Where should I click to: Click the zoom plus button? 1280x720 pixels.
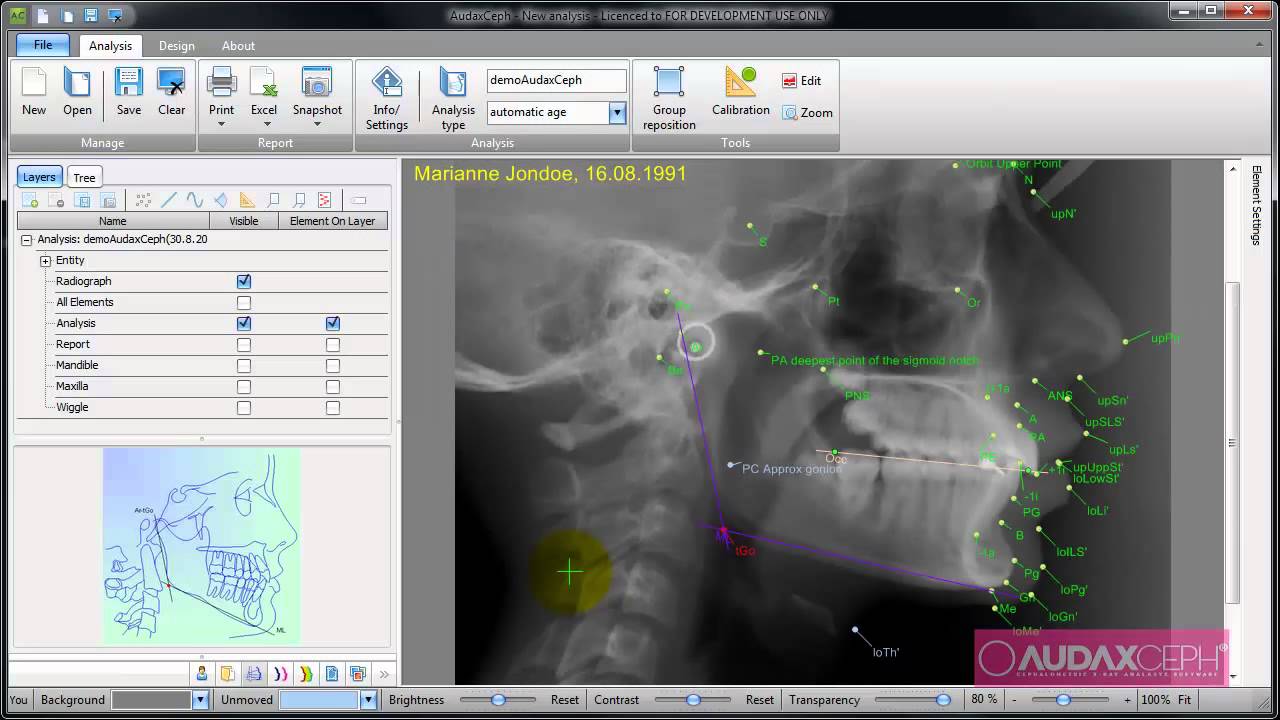click(1127, 700)
